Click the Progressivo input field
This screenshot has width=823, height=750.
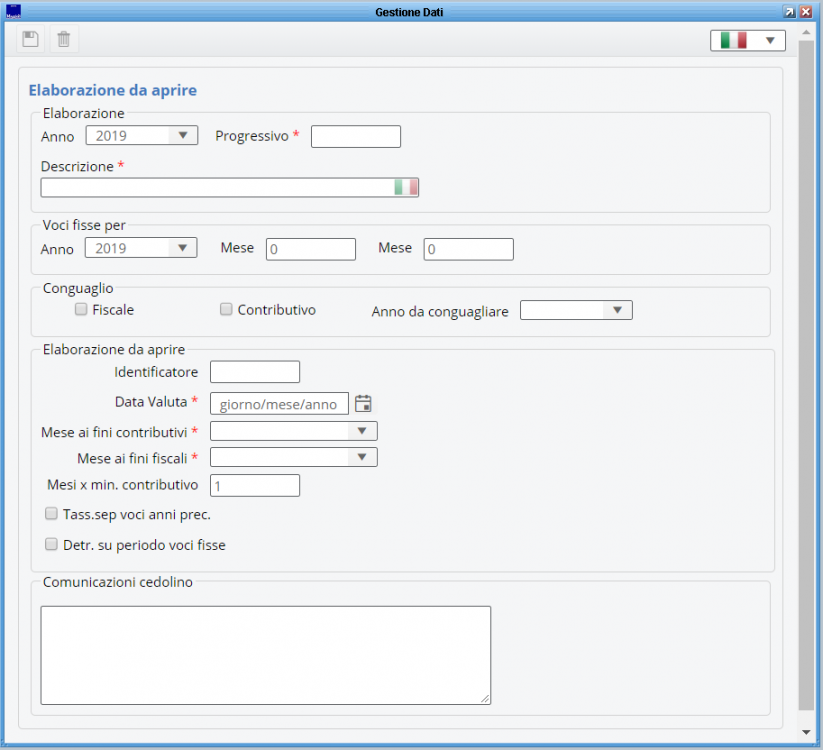tap(355, 136)
